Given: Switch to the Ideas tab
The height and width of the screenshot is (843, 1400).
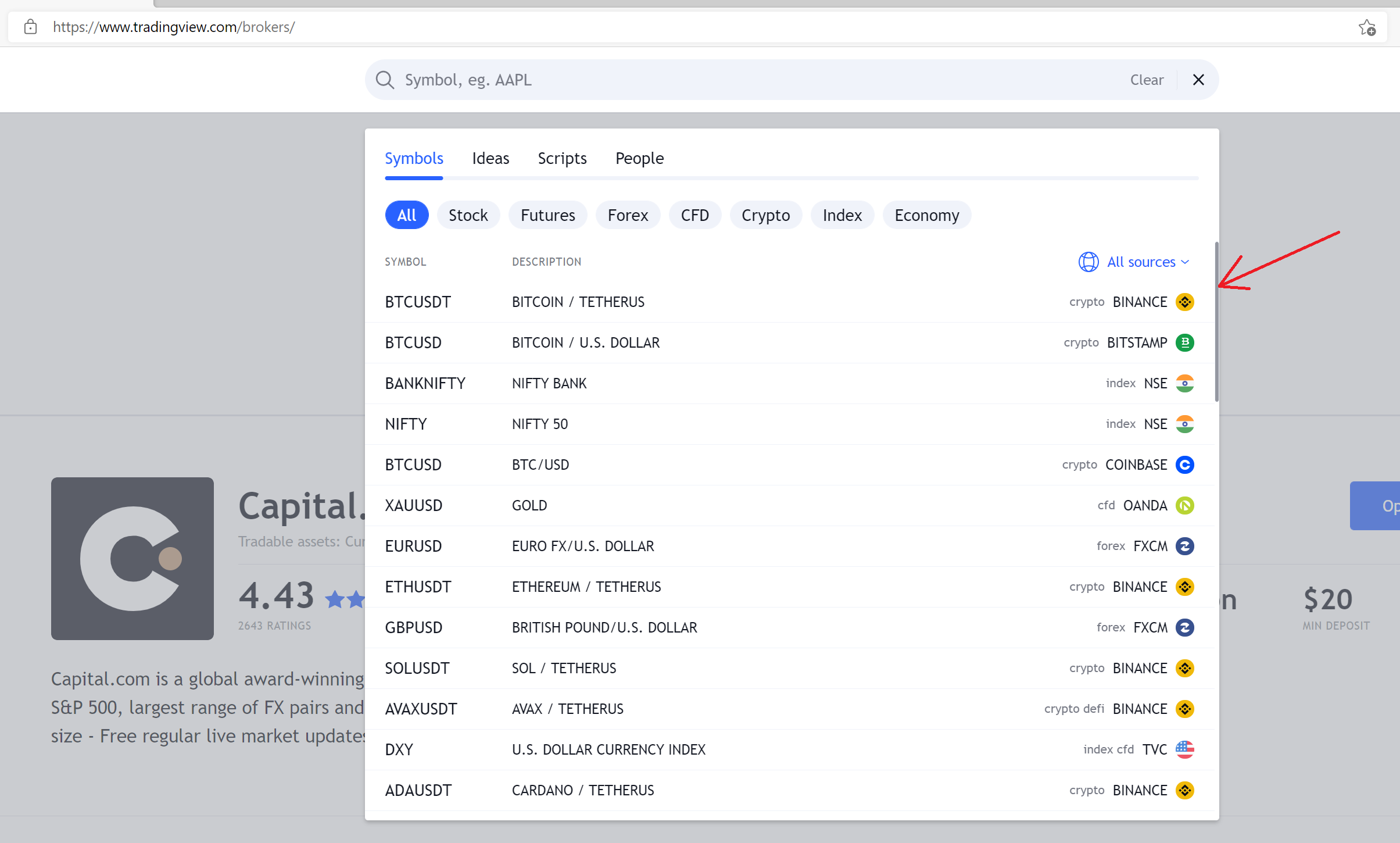Looking at the screenshot, I should [490, 158].
